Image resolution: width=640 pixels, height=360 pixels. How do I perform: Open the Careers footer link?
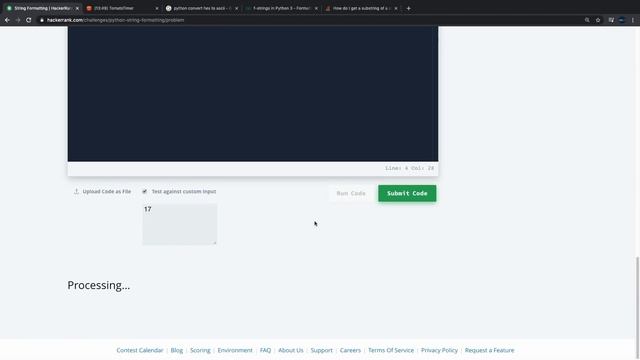(x=350, y=350)
